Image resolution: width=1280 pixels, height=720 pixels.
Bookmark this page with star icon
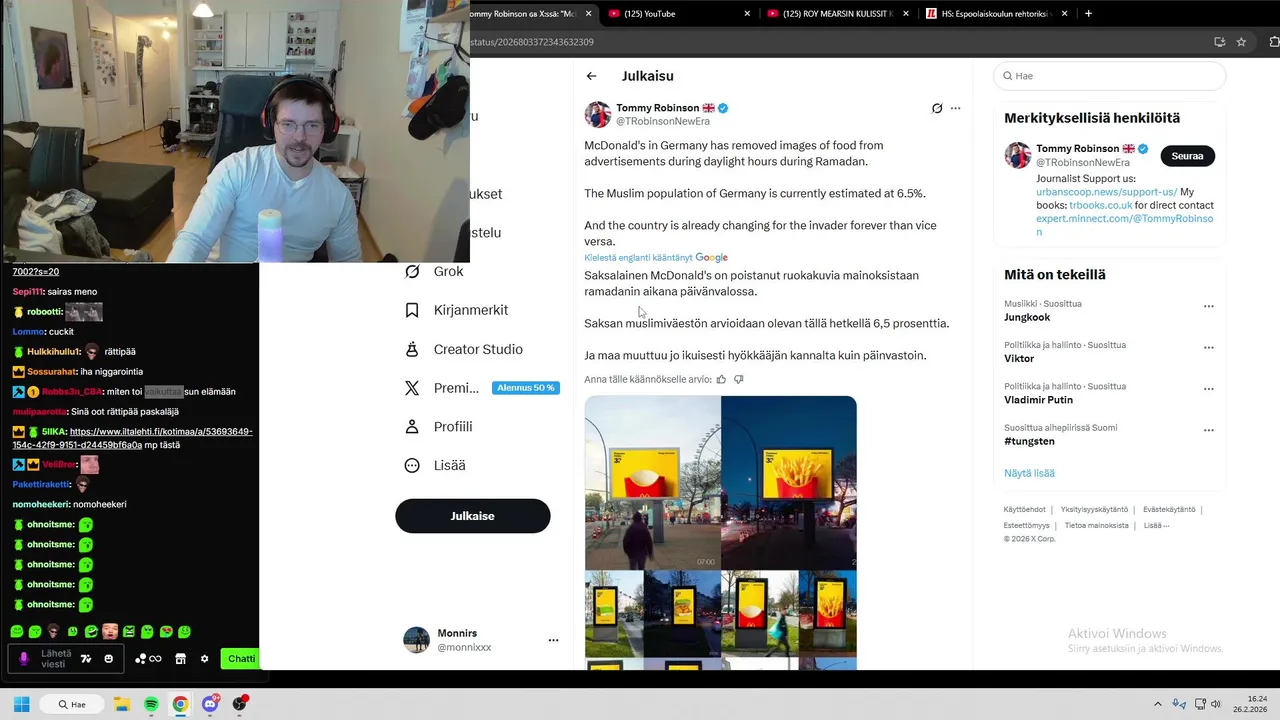[x=1241, y=42]
